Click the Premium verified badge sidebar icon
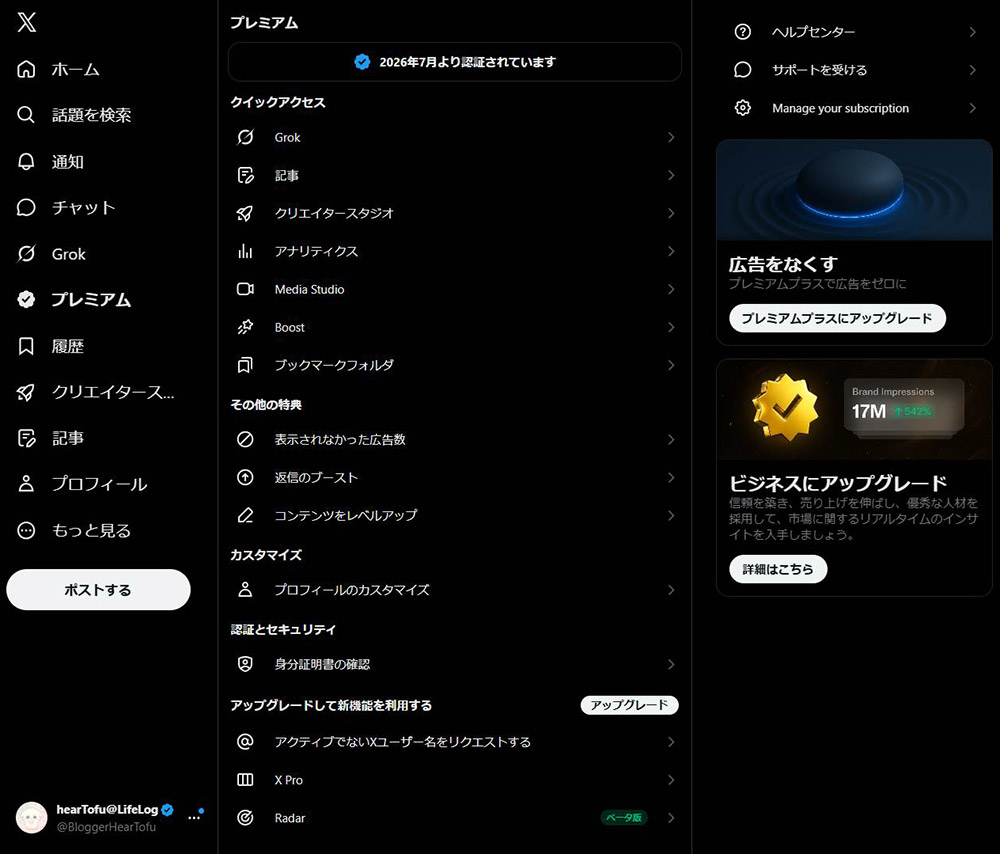 (x=26, y=299)
